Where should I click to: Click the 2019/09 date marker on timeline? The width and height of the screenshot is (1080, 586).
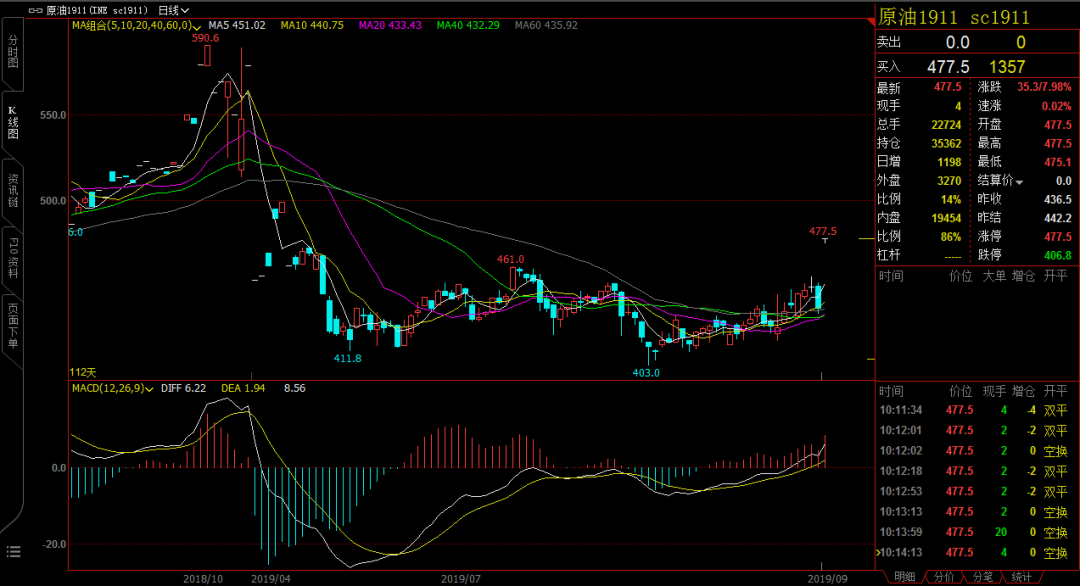(827, 578)
